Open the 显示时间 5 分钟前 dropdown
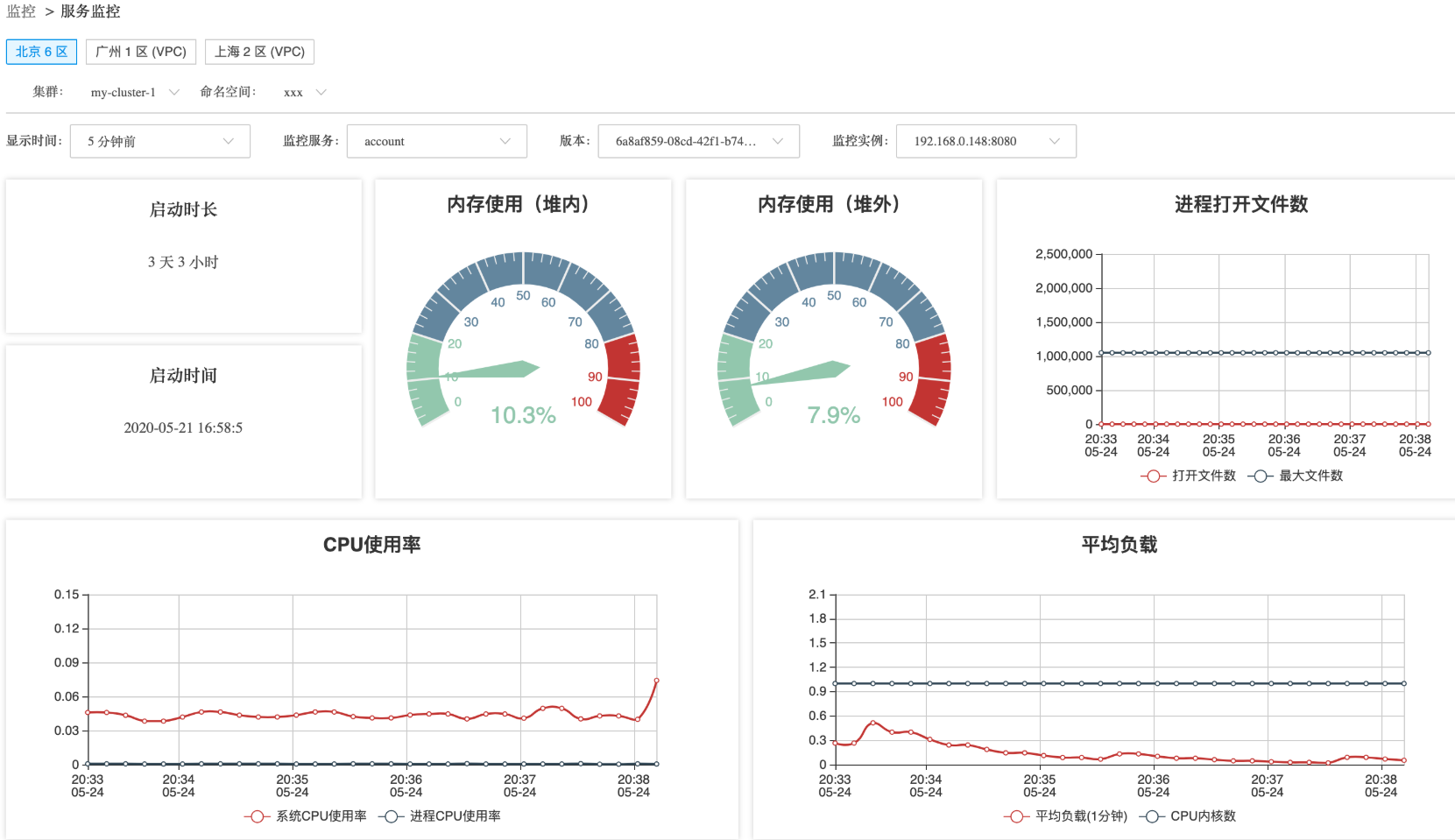Image resolution: width=1455 pixels, height=840 pixels. 160,141
